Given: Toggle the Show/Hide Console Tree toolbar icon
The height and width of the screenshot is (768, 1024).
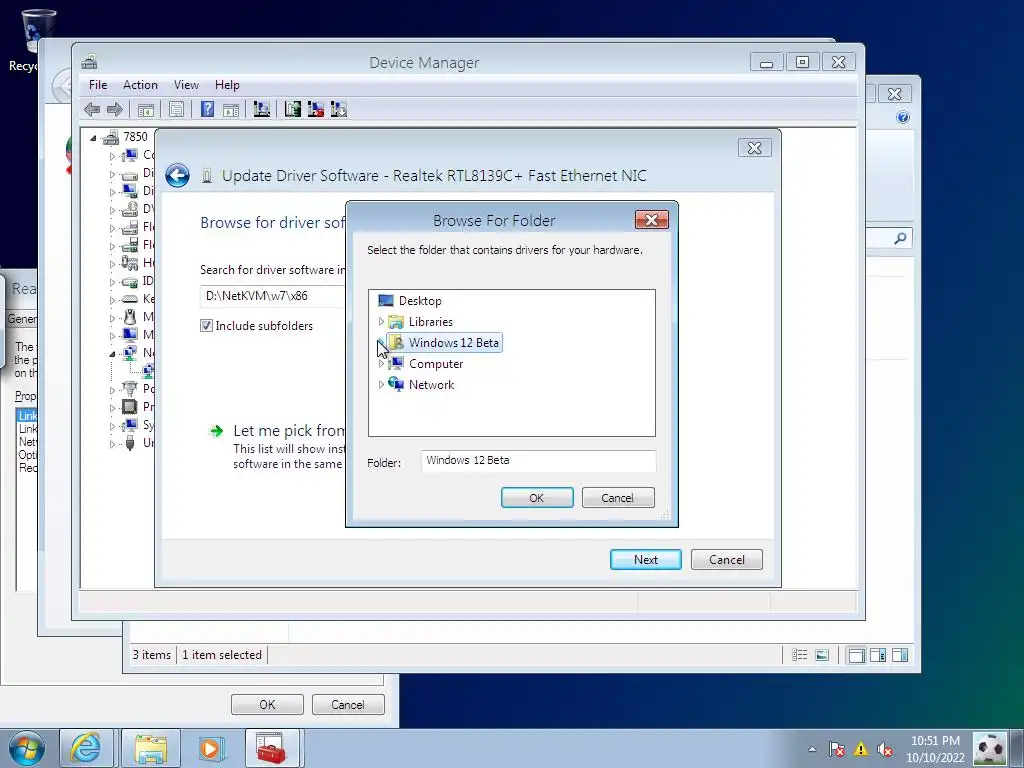Looking at the screenshot, I should coord(146,109).
